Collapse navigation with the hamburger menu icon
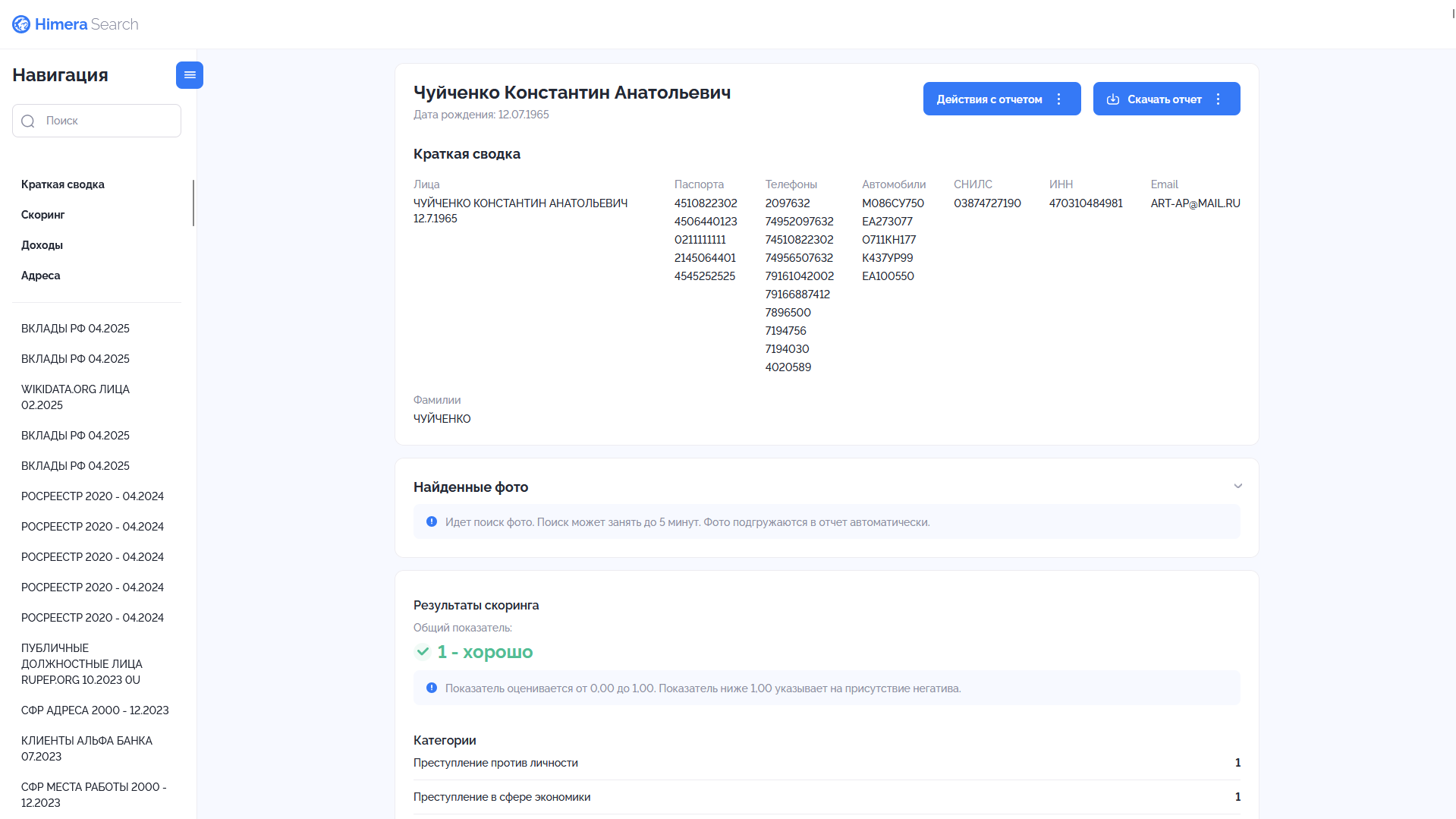Viewport: 1456px width, 819px height. pyautogui.click(x=190, y=75)
